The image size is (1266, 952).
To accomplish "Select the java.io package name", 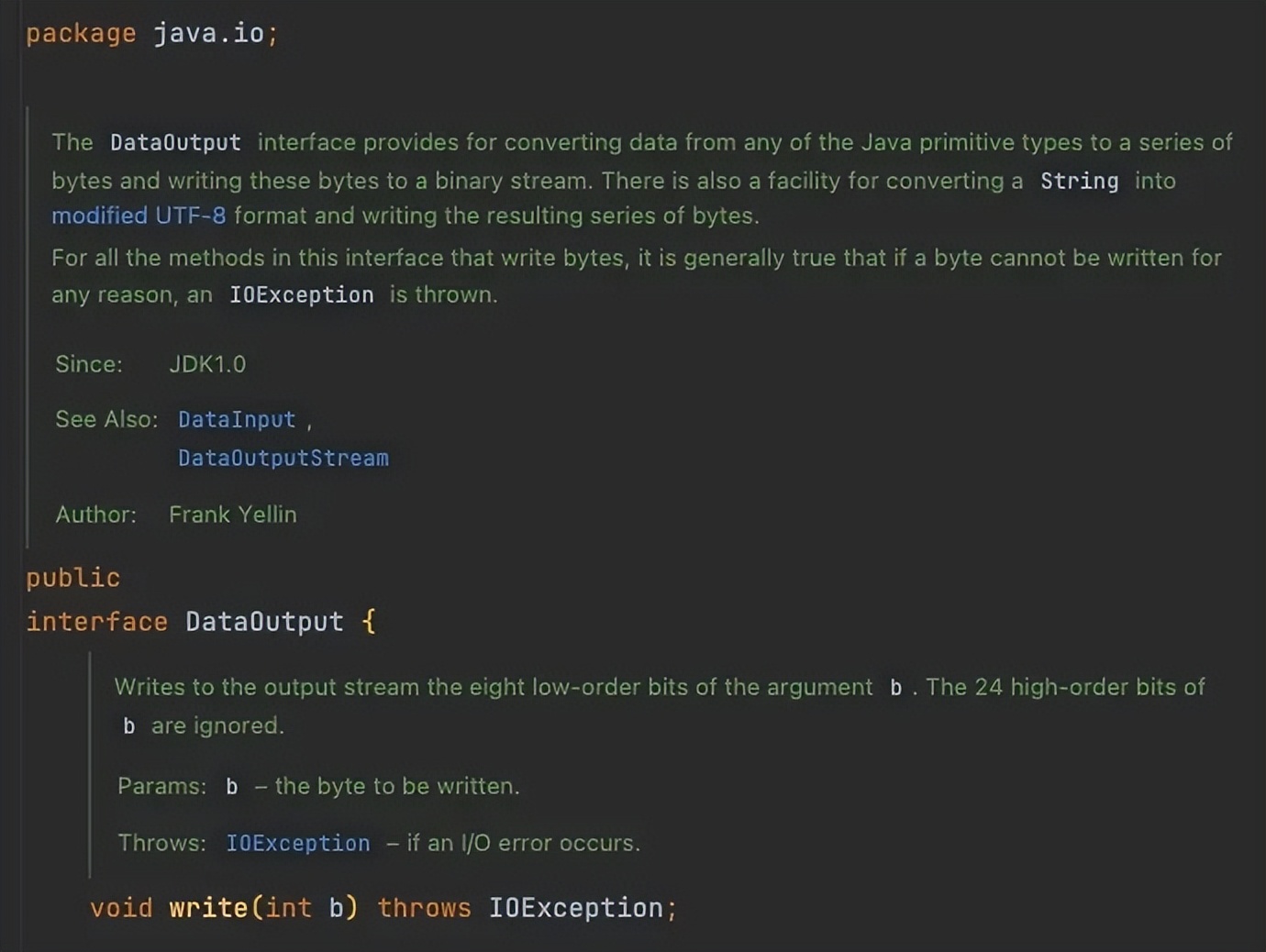I will tap(213, 32).
